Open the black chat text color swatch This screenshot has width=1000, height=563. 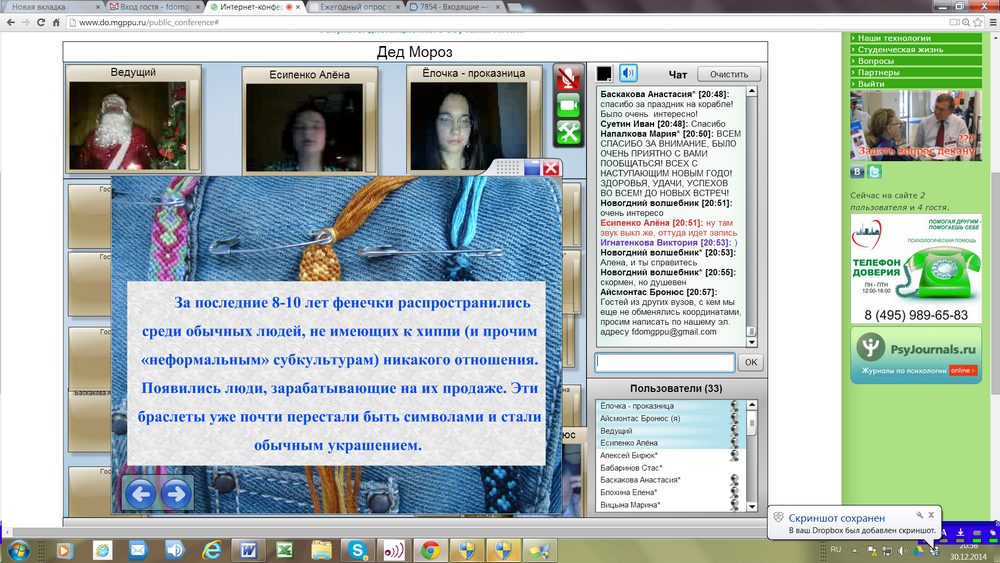(x=603, y=73)
